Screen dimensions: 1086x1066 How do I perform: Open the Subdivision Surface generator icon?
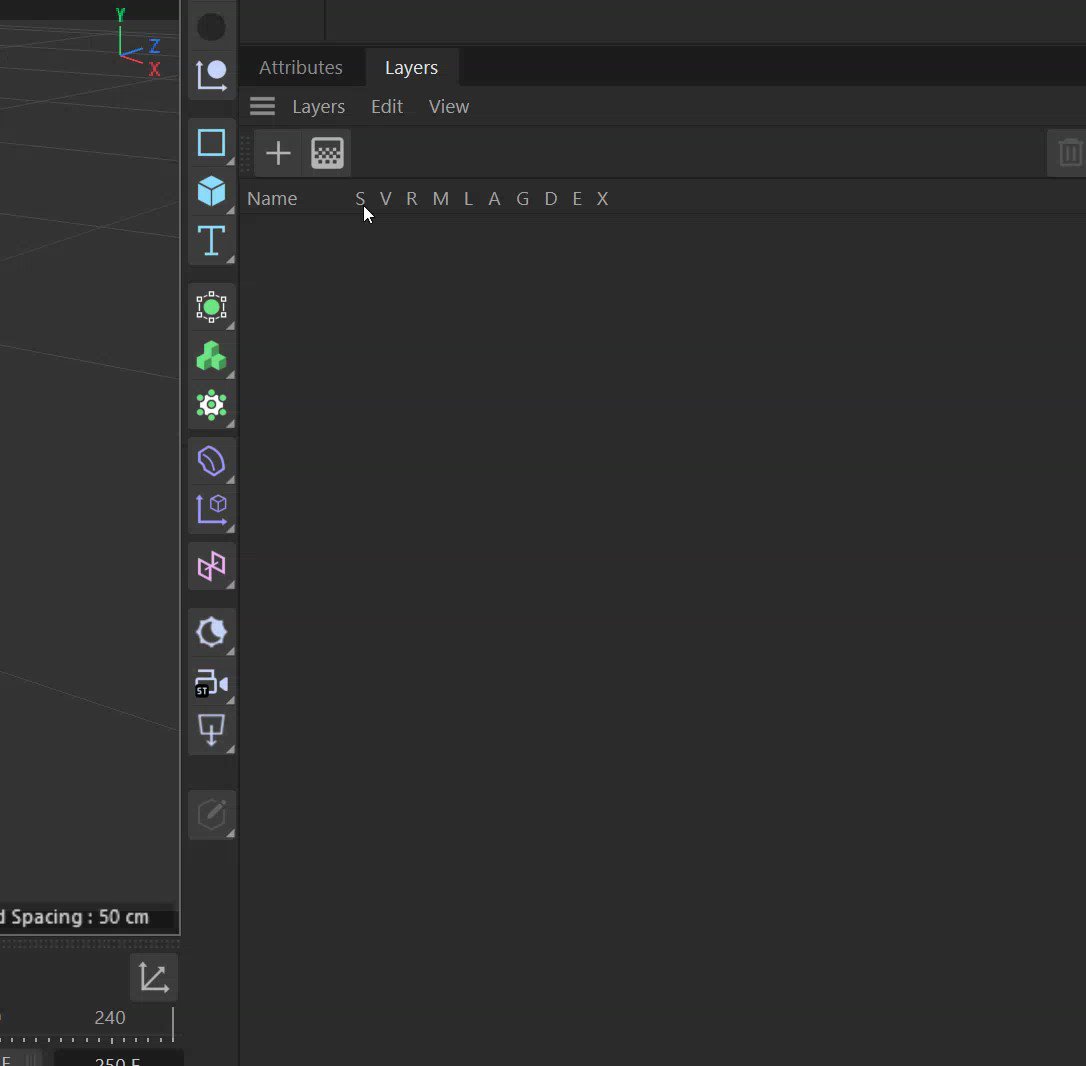point(211,307)
